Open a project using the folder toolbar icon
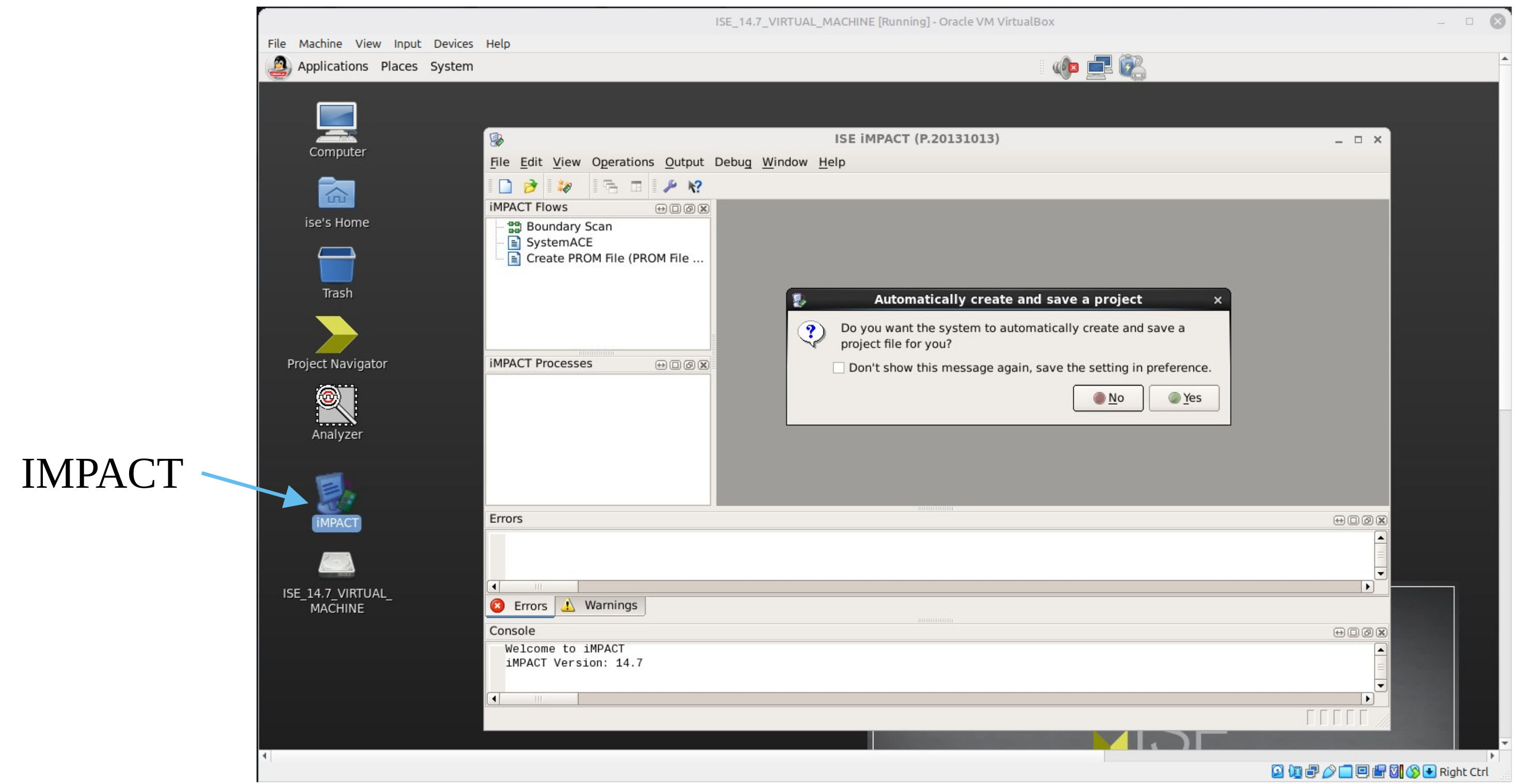 point(530,186)
